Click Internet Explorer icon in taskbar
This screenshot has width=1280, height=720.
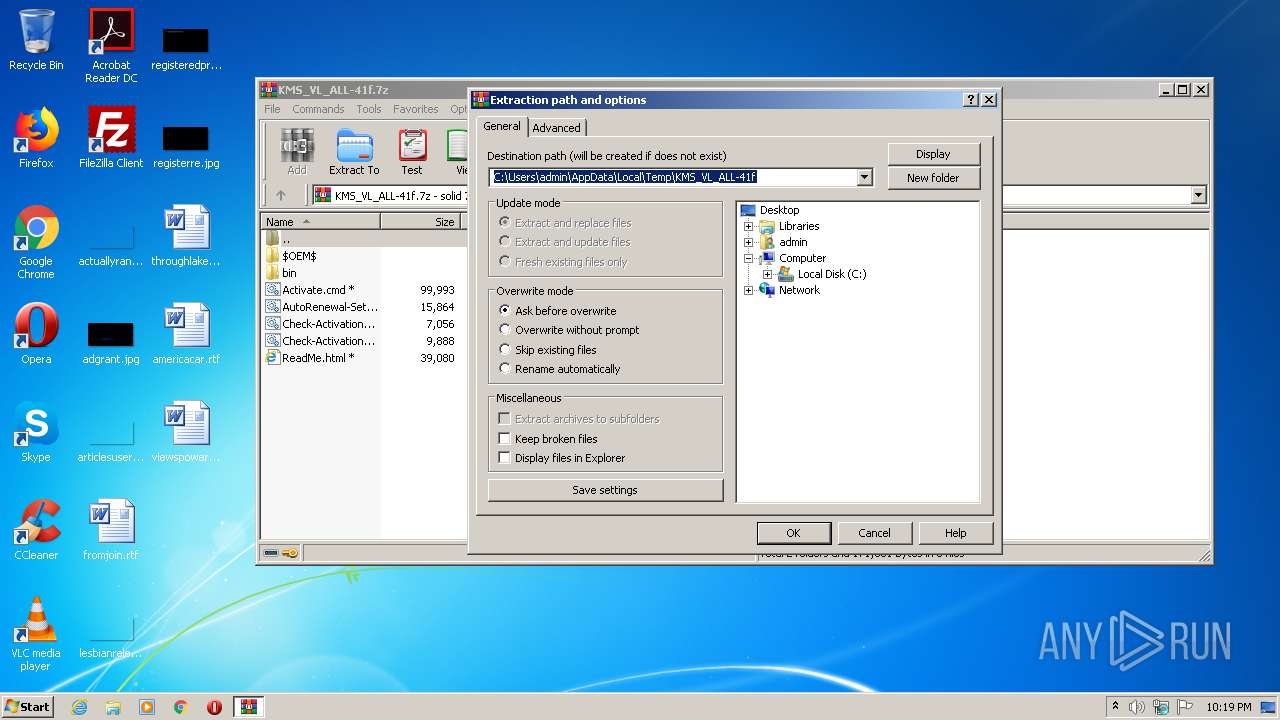79,707
